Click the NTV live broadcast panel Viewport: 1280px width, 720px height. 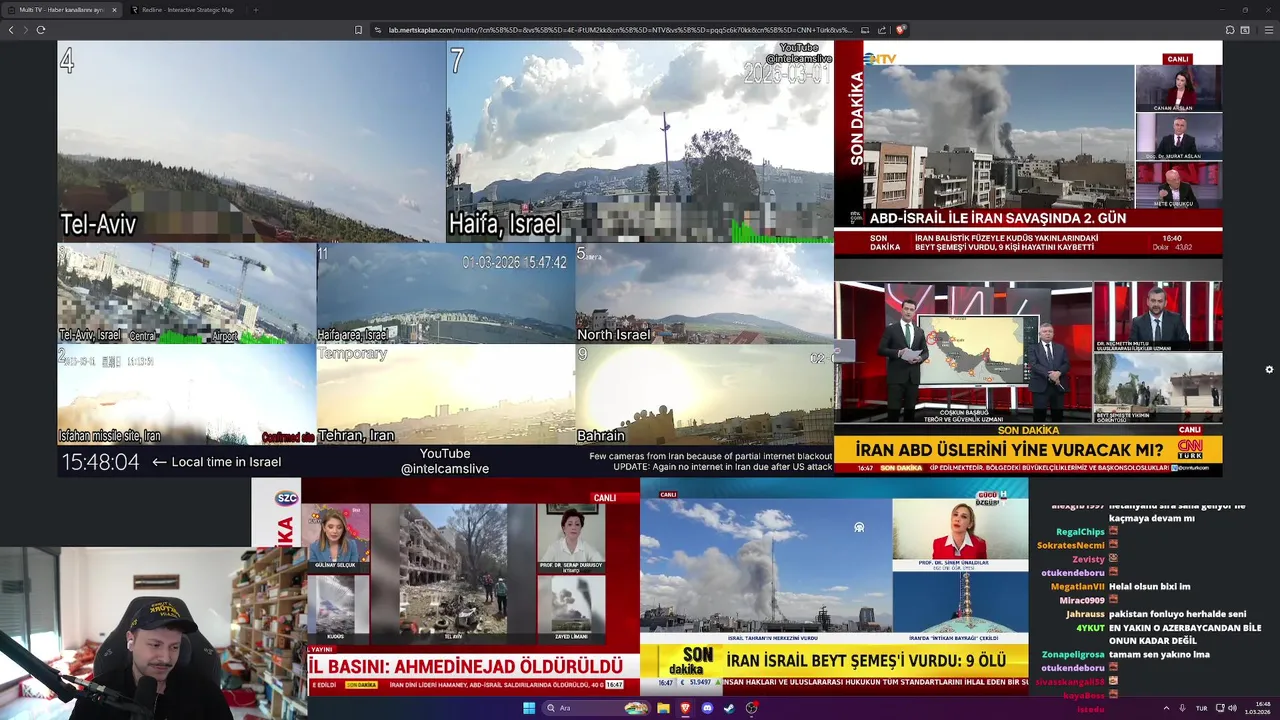(1029, 148)
